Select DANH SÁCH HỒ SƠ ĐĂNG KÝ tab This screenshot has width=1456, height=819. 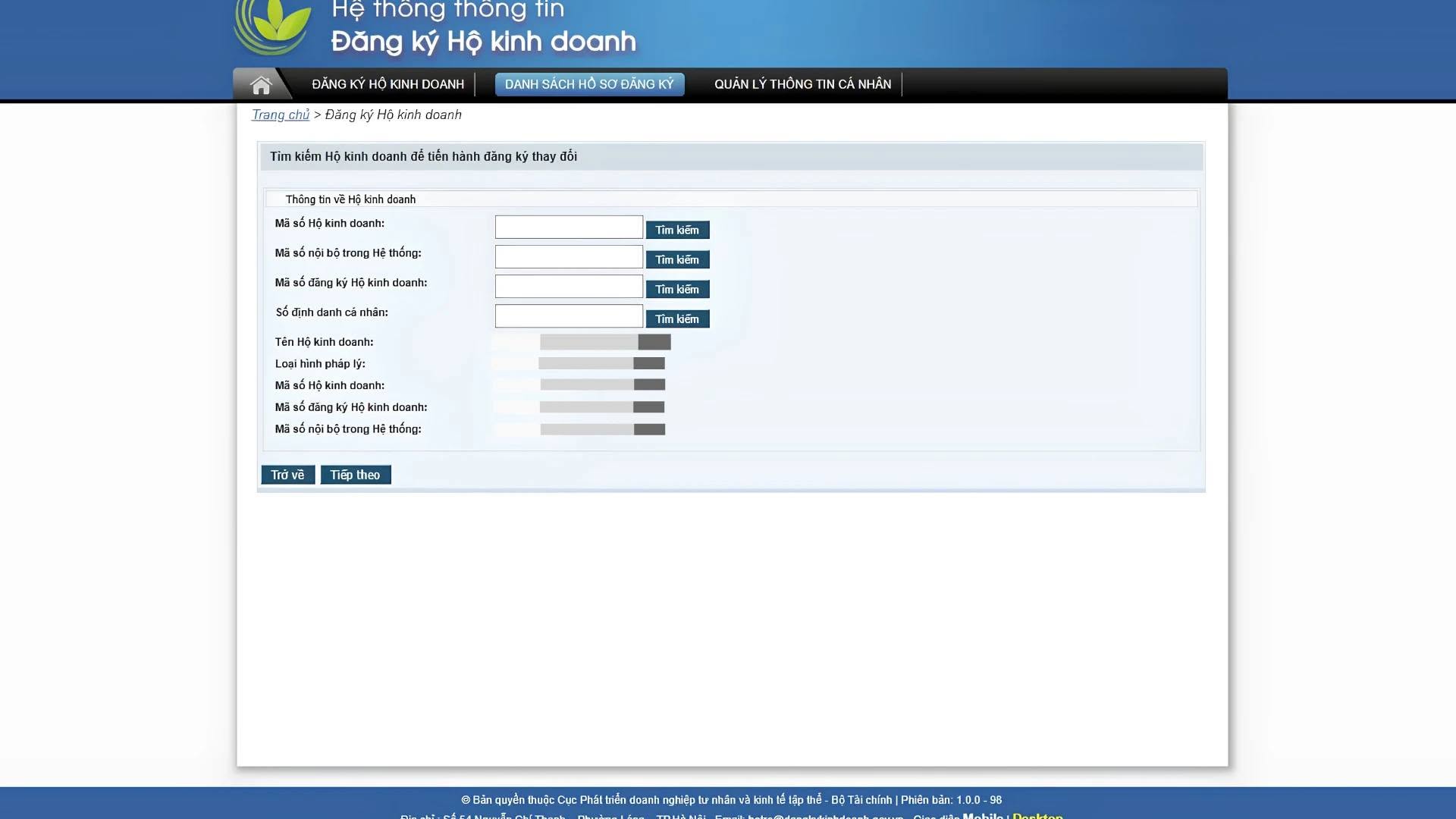pos(589,84)
